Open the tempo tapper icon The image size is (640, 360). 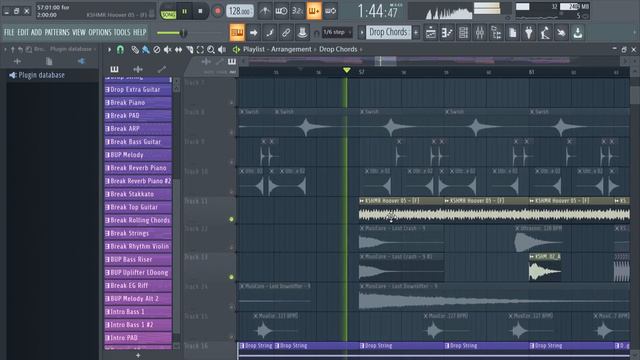[x=545, y=33]
